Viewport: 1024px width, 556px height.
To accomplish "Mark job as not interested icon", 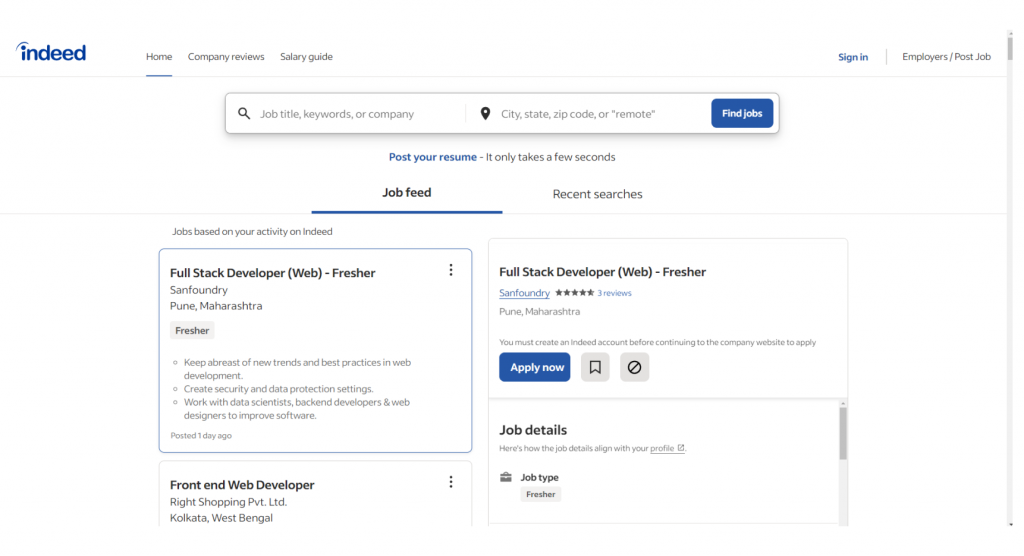I will coord(634,367).
